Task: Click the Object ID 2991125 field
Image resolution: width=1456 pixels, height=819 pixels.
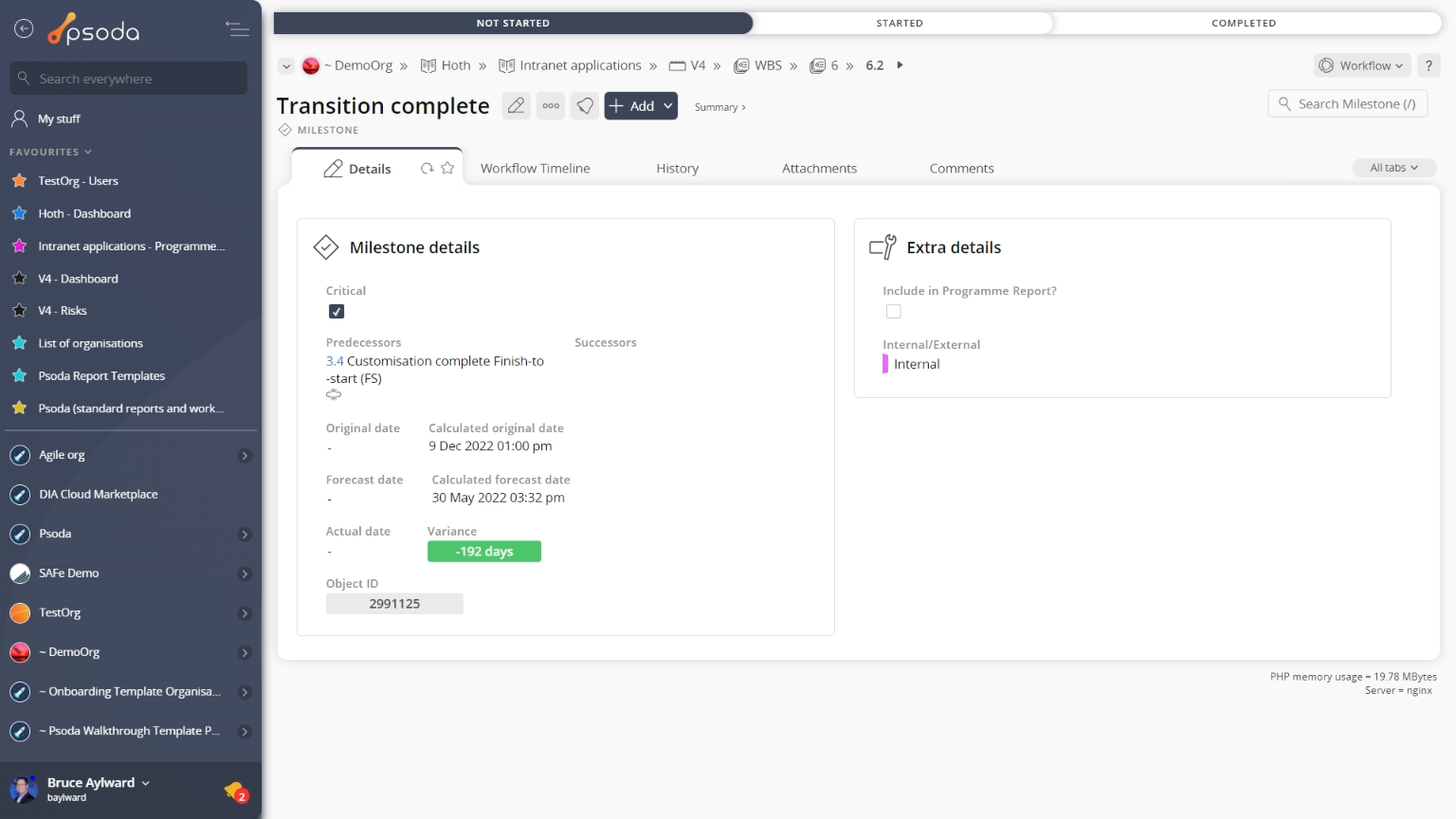Action: [394, 604]
